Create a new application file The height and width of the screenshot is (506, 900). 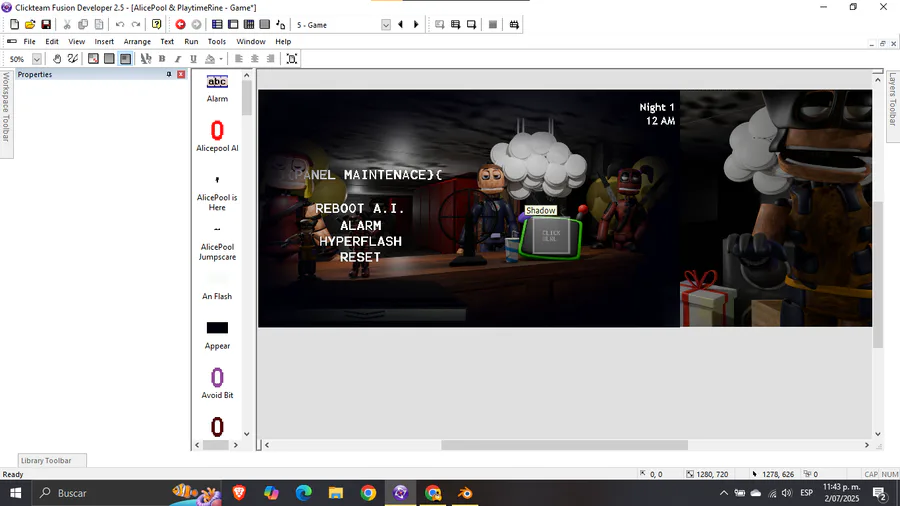[x=14, y=25]
